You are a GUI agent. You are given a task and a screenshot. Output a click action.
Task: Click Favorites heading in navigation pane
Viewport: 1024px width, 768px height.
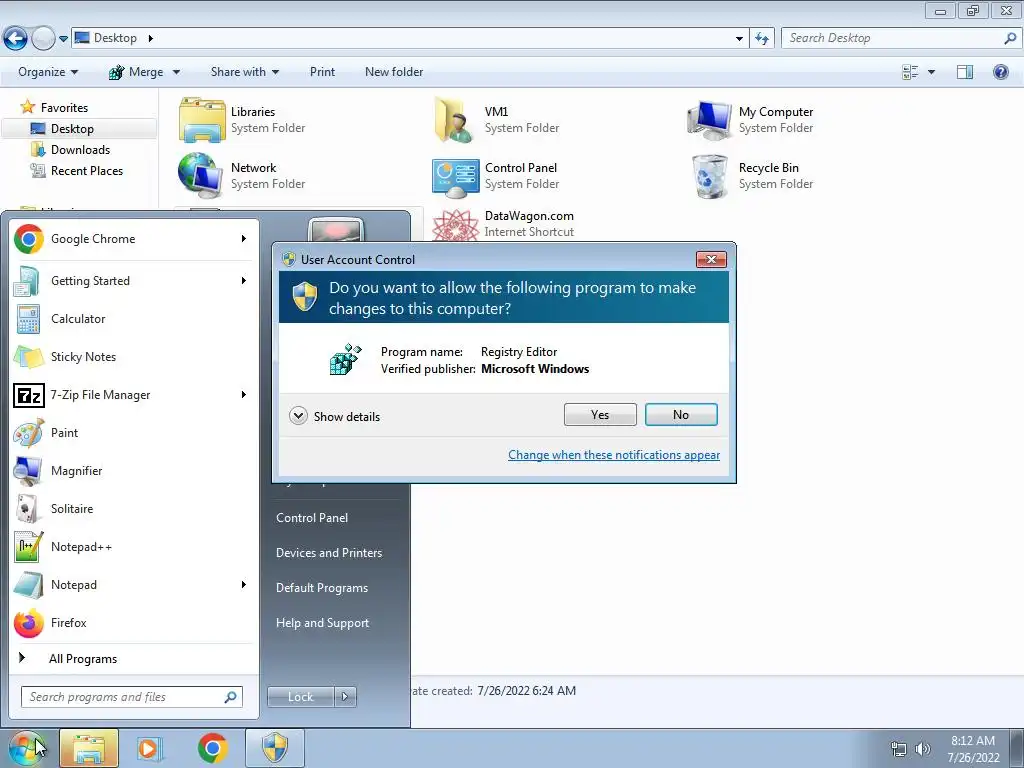(64, 108)
